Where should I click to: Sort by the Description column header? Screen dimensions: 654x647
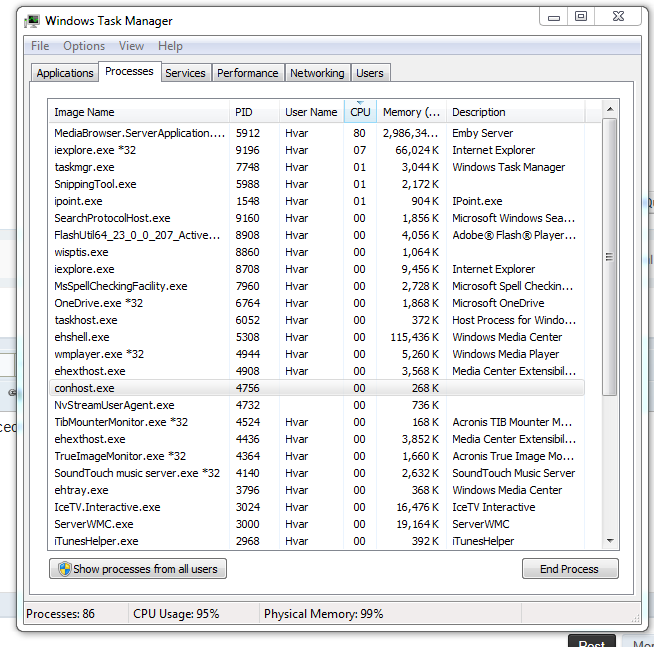pos(516,112)
